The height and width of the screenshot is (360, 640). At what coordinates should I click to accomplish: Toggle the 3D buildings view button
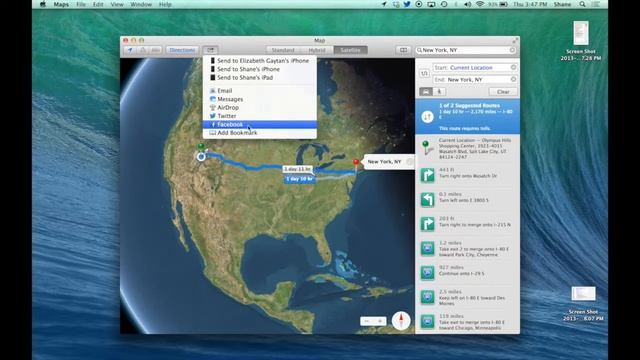click(142, 50)
